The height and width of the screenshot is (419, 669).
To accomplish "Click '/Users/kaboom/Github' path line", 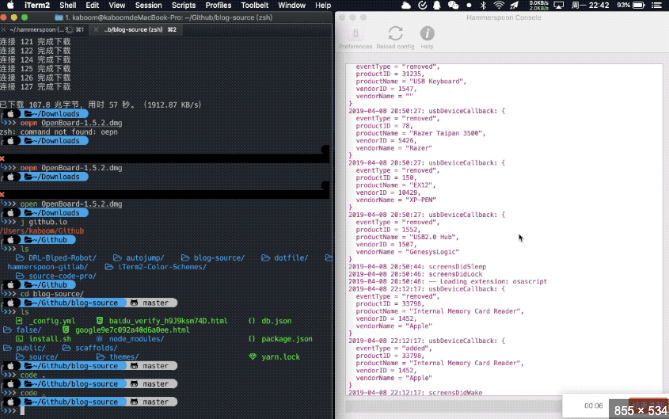I will click(42, 231).
